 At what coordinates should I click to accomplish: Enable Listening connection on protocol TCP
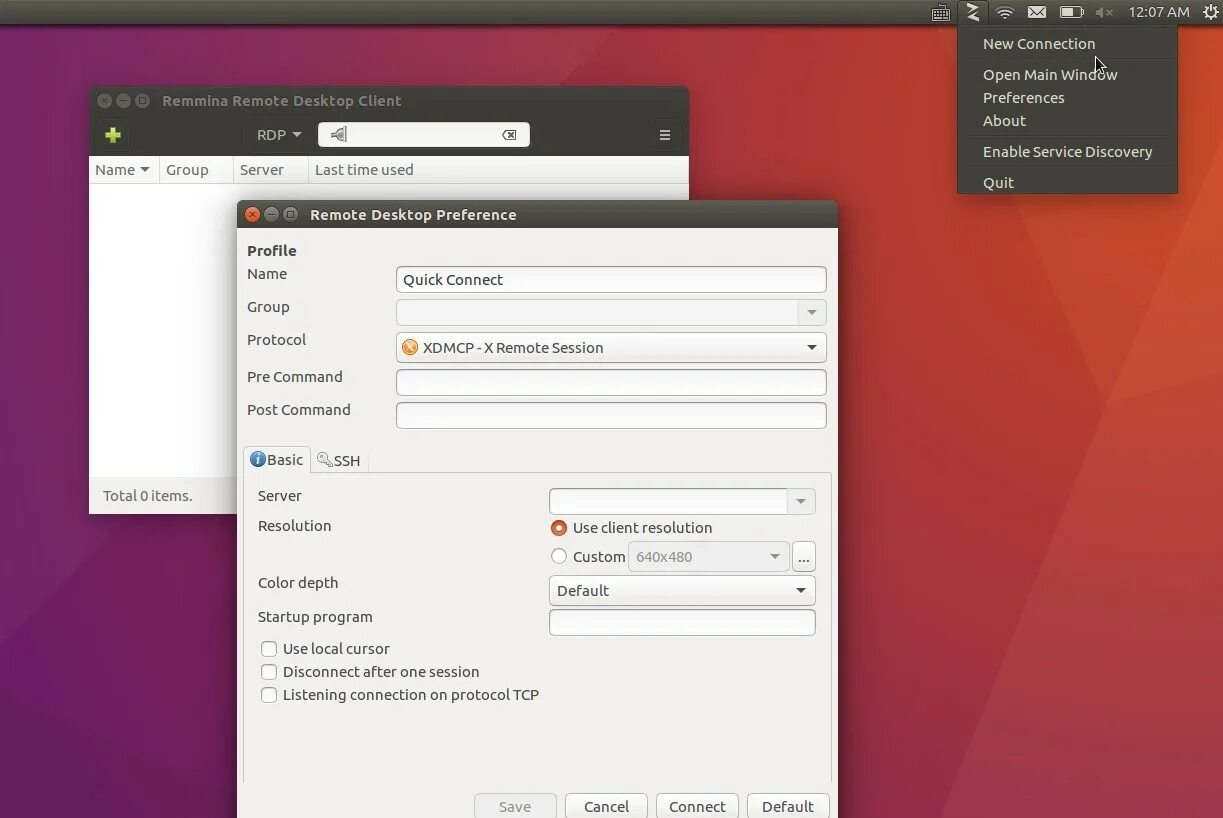point(269,695)
